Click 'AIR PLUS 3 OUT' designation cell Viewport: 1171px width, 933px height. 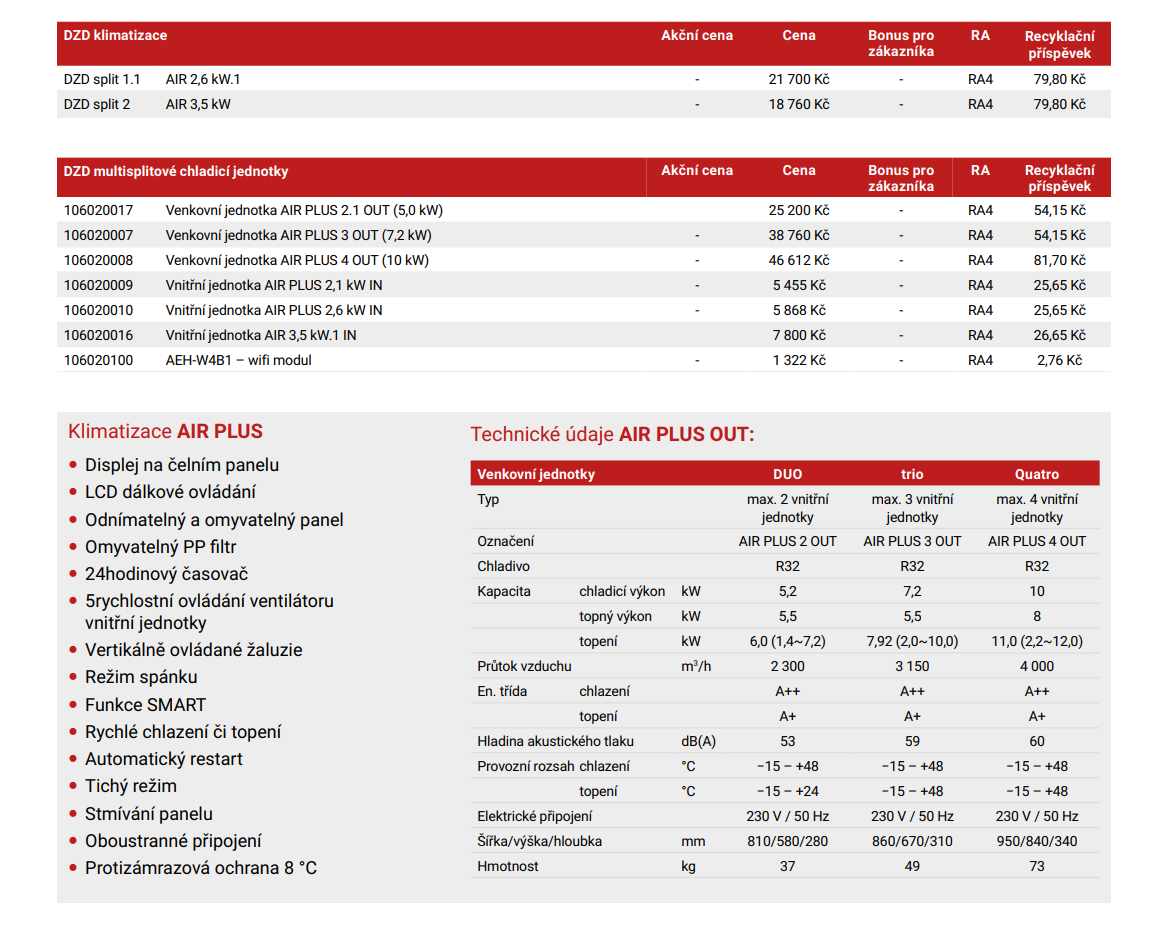click(x=912, y=542)
